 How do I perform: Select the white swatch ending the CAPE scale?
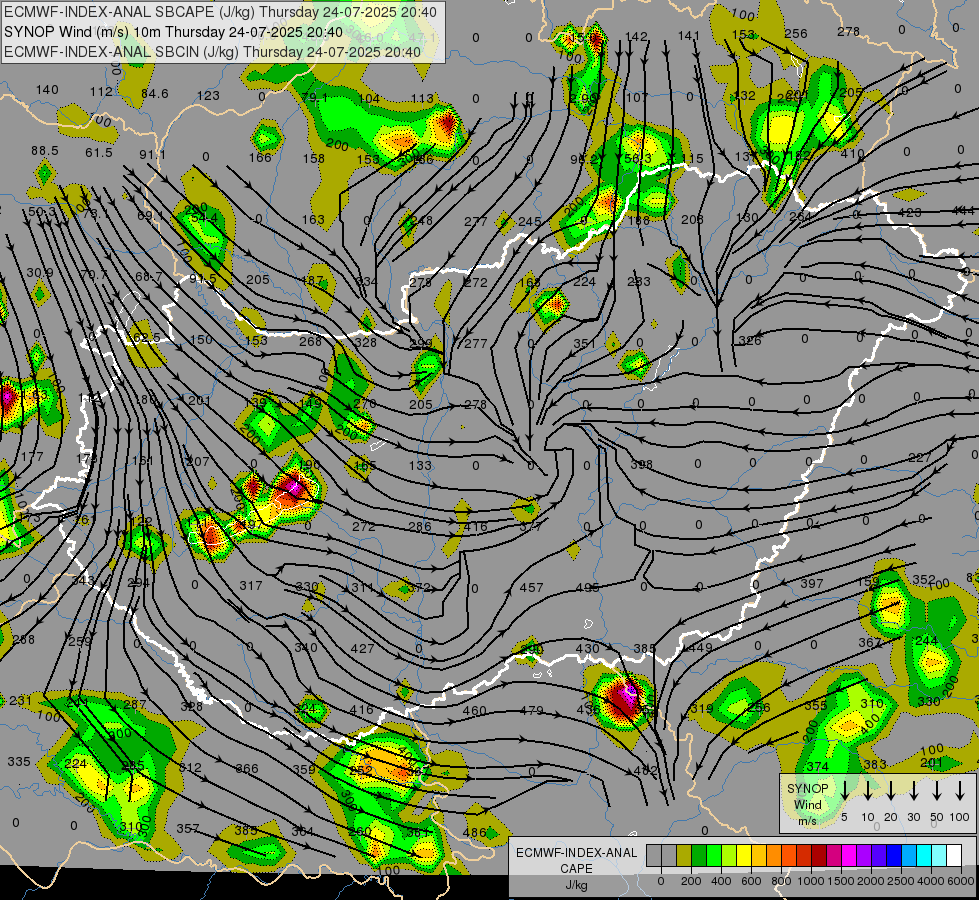[x=953, y=856]
